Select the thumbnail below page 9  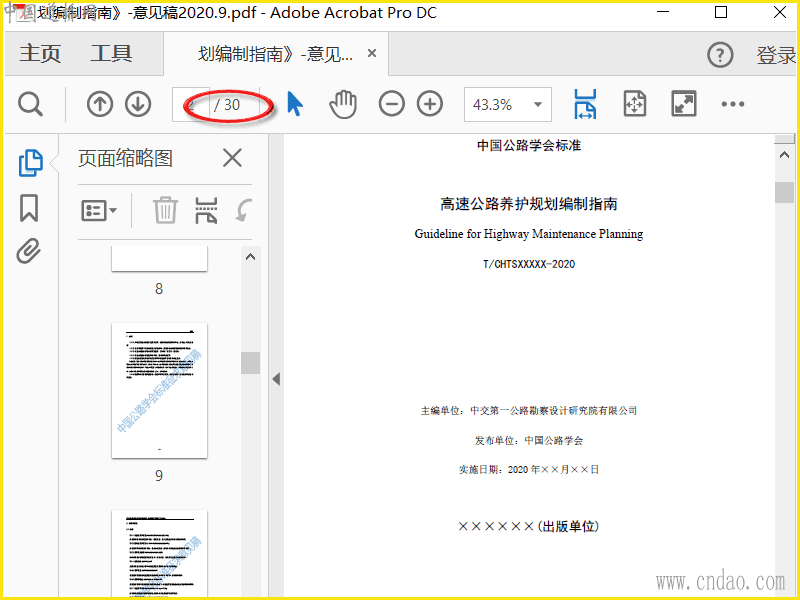point(159,553)
